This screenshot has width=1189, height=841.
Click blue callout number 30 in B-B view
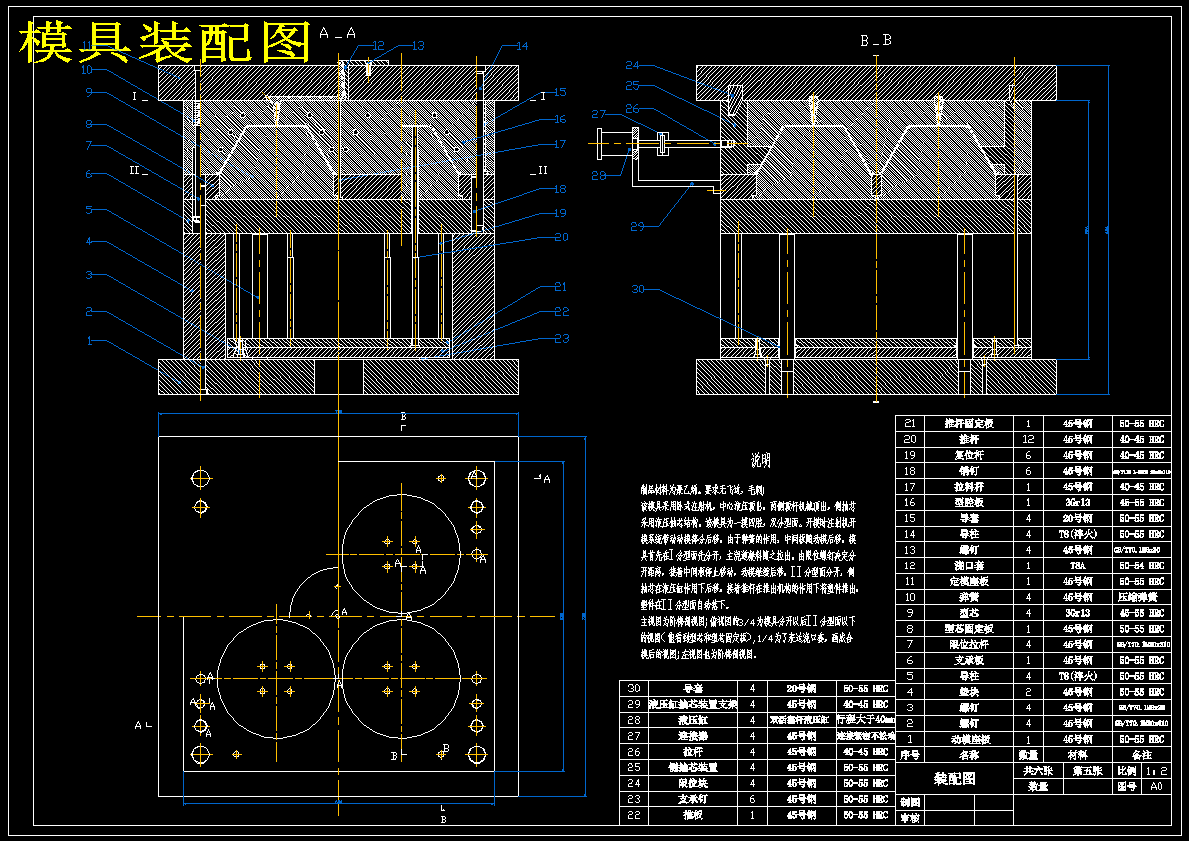pyautogui.click(x=638, y=289)
